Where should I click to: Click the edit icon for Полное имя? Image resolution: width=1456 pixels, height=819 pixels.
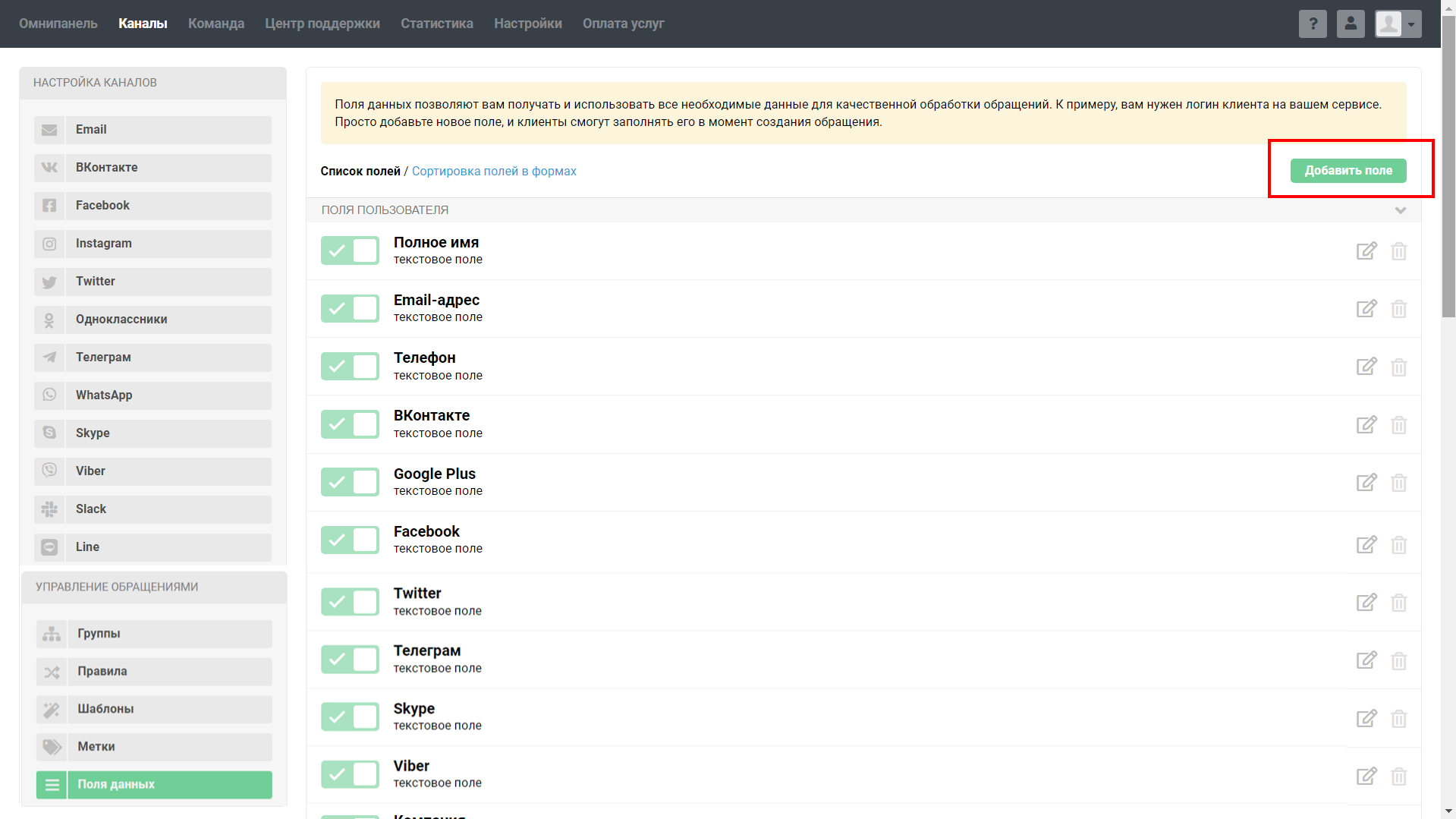(x=1366, y=251)
